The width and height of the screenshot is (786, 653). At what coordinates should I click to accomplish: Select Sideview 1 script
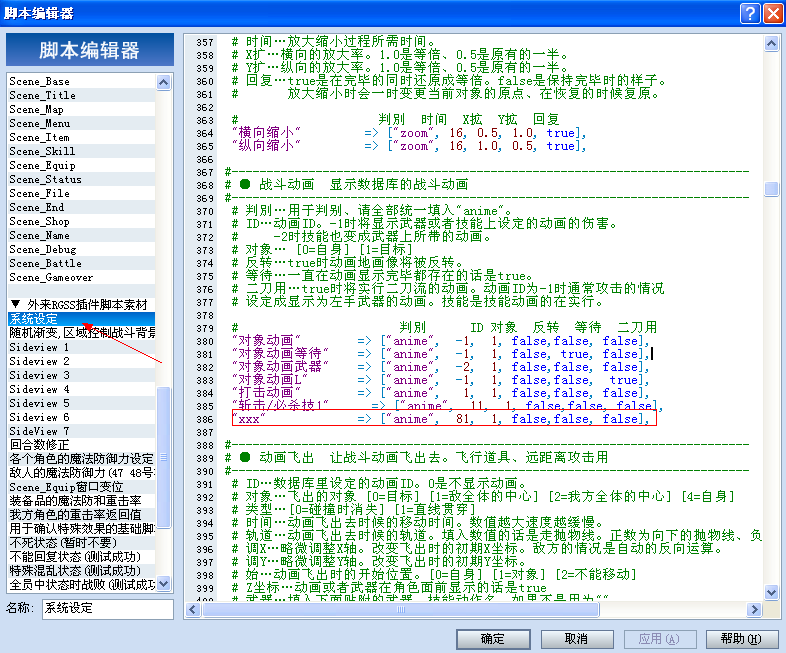point(82,347)
